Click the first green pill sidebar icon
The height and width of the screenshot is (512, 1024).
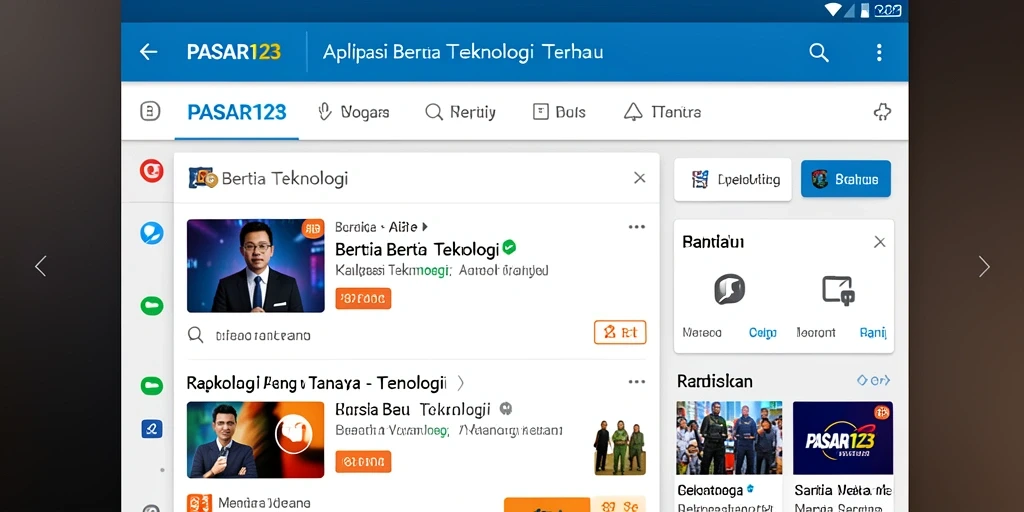[x=152, y=305]
